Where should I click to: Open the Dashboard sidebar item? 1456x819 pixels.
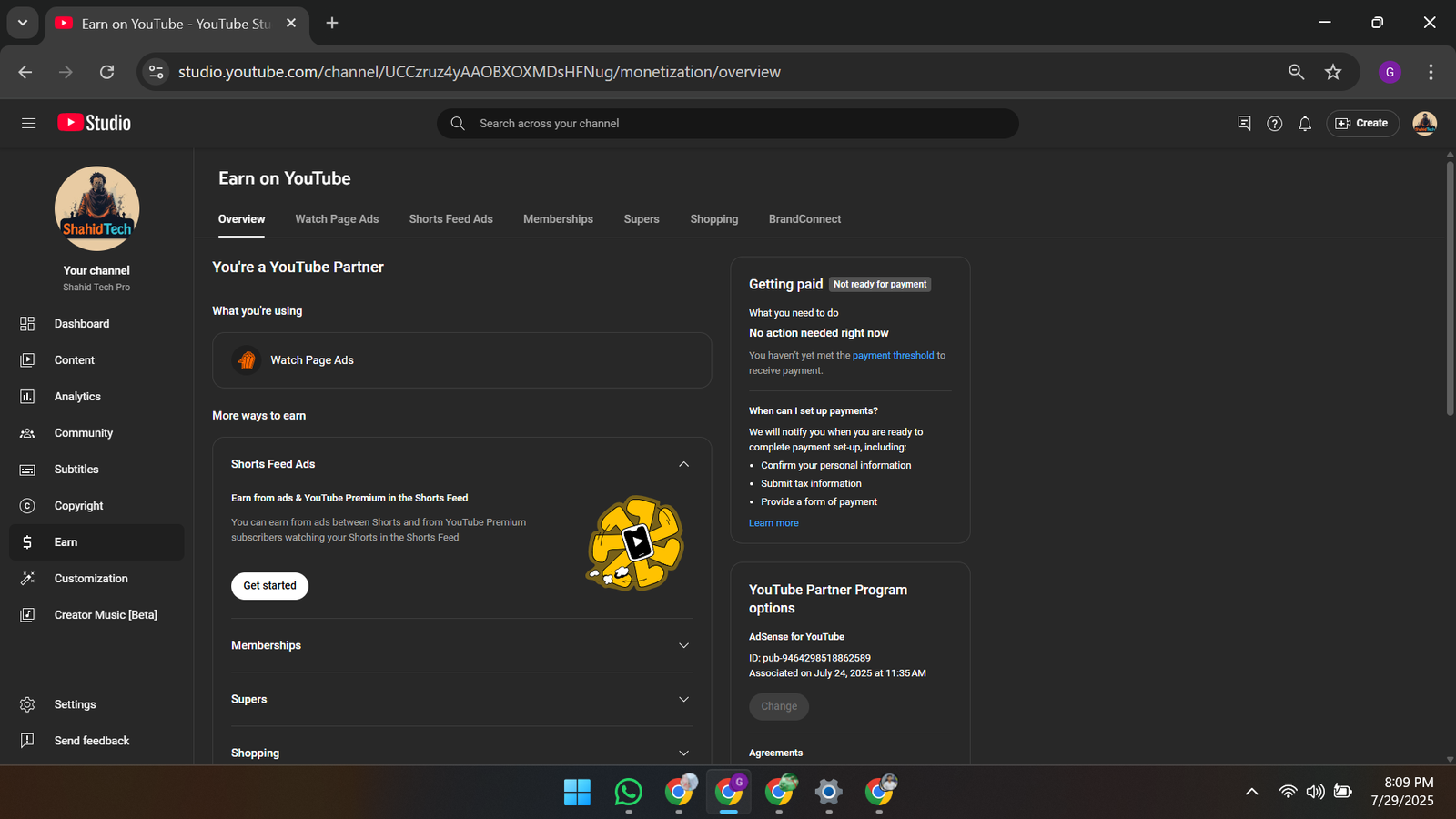(96, 324)
